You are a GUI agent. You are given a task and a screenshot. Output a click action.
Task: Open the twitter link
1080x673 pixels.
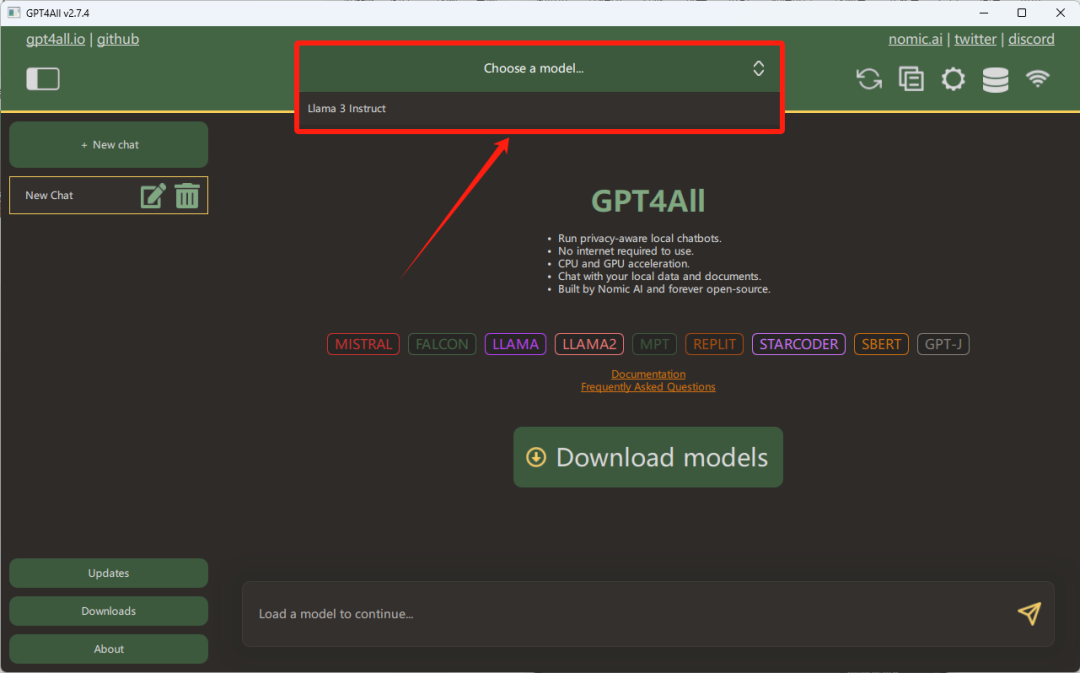[975, 39]
